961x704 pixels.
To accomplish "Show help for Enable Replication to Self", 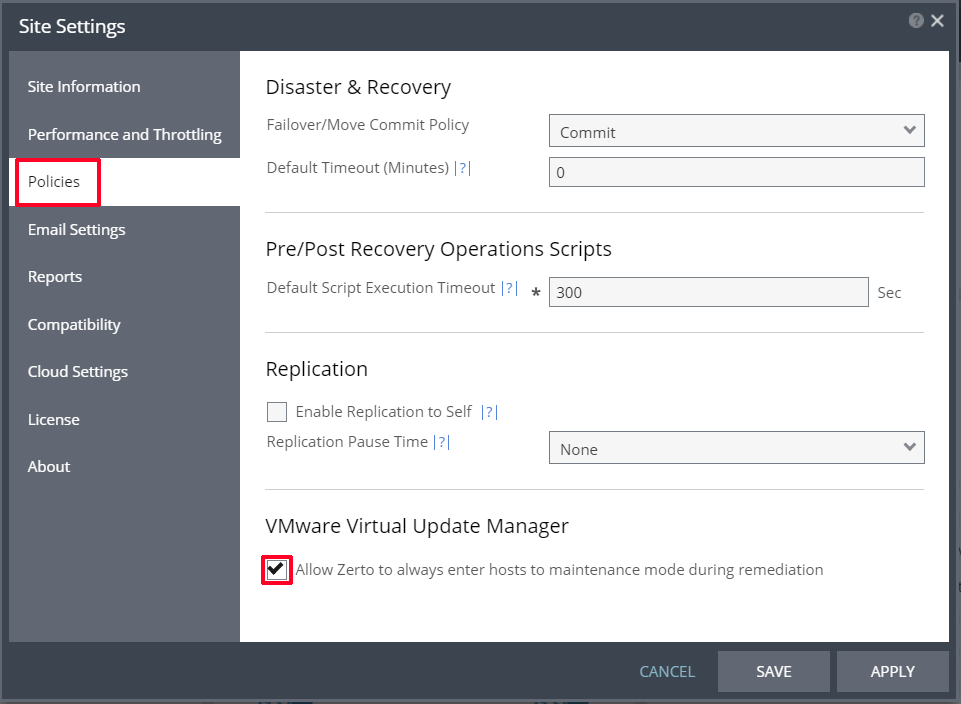I will click(x=489, y=412).
